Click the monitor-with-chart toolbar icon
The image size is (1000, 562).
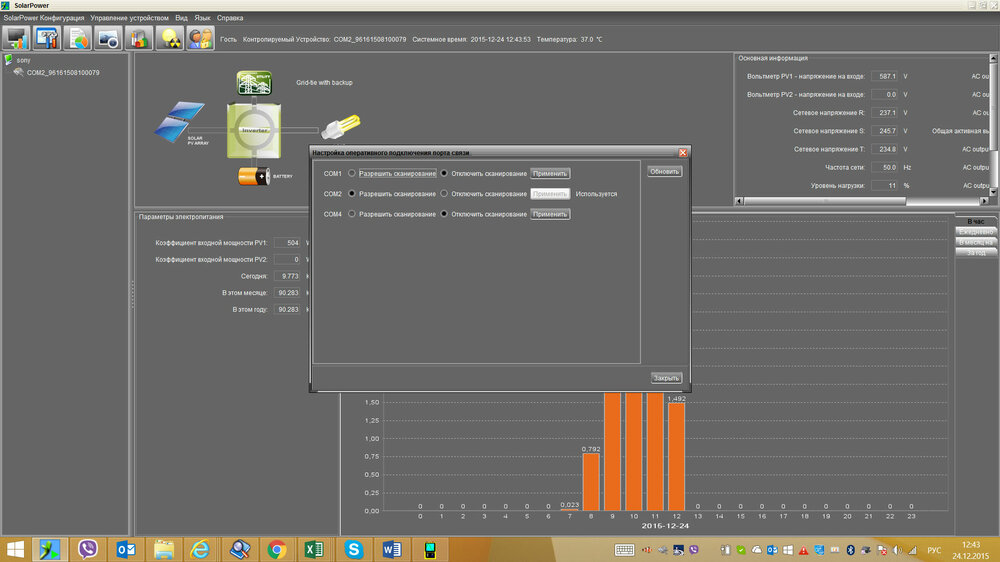point(16,38)
